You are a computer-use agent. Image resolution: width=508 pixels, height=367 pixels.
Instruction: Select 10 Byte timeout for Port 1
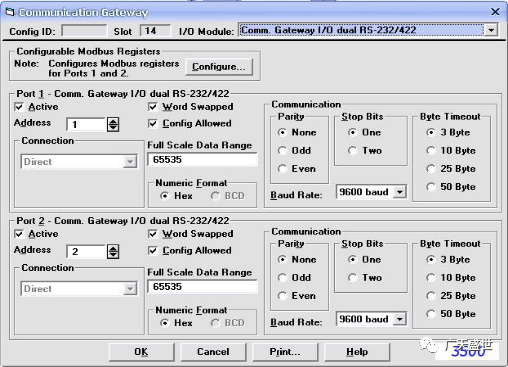click(x=431, y=151)
